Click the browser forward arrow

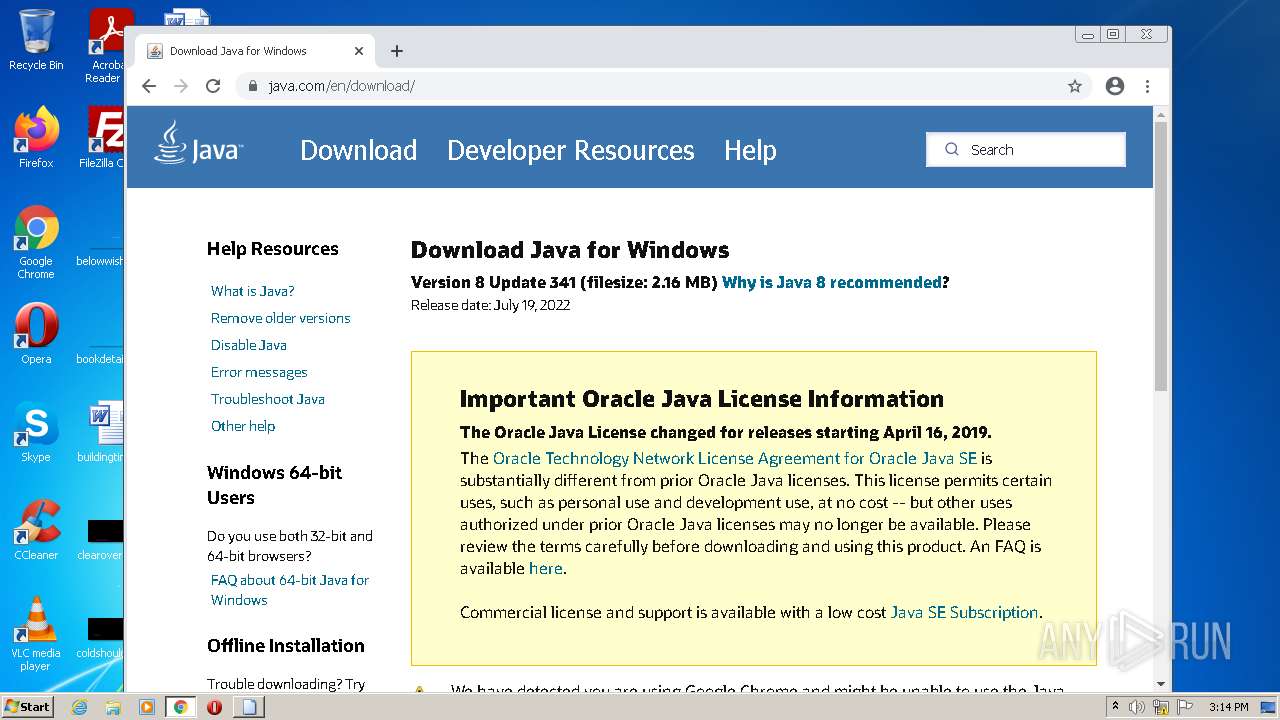tap(181, 86)
